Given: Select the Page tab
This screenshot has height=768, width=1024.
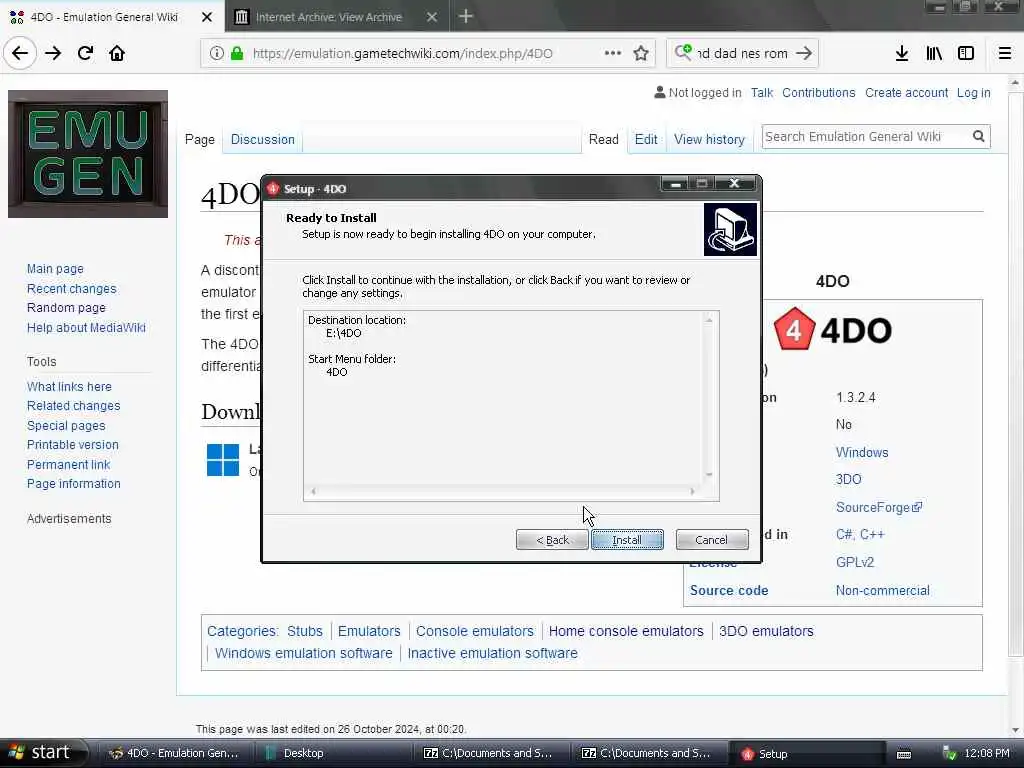Looking at the screenshot, I should (x=200, y=139).
